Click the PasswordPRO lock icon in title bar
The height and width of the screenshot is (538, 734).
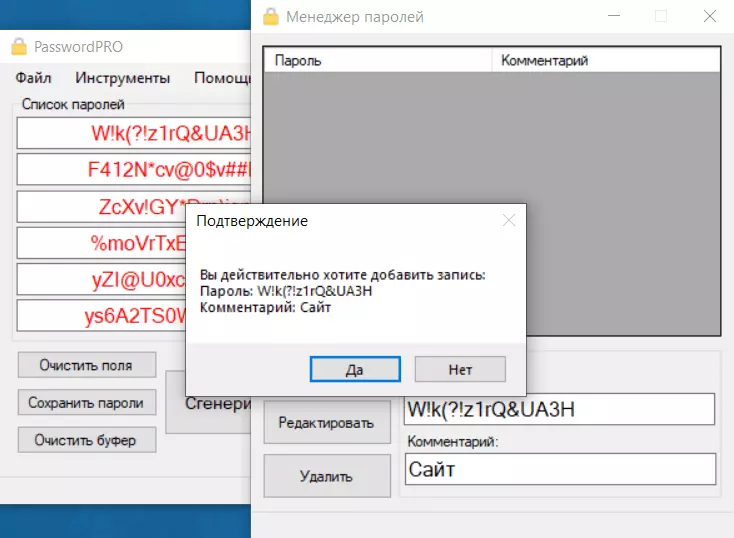pos(19,47)
